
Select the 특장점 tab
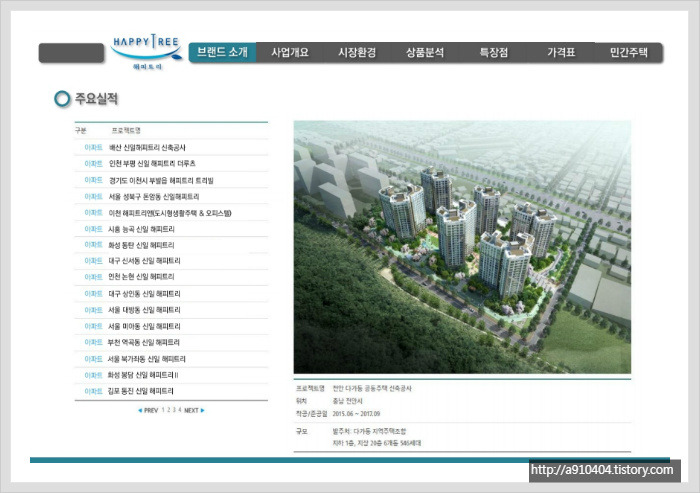tap(494, 52)
